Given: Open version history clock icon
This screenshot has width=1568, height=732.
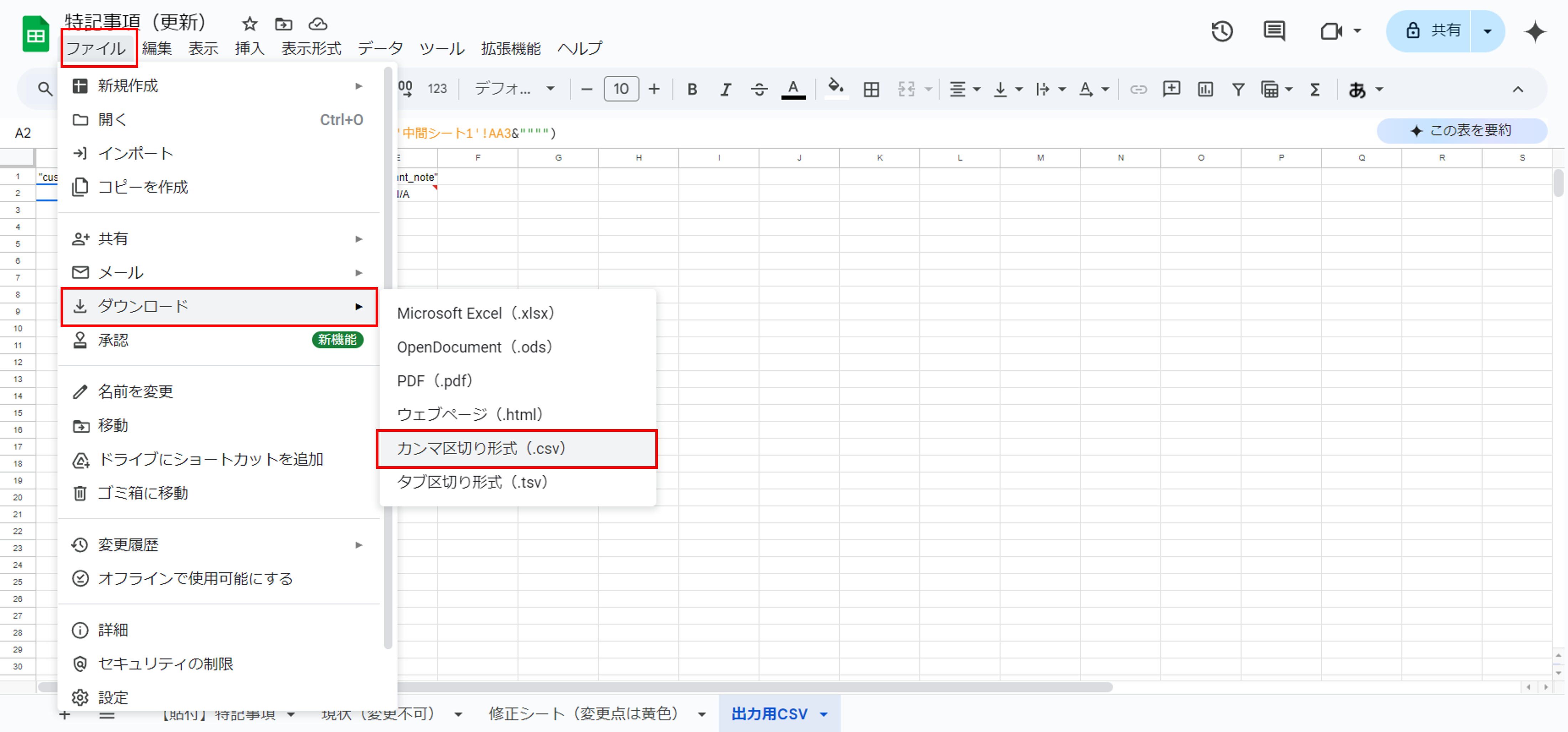Looking at the screenshot, I should tap(1222, 31).
